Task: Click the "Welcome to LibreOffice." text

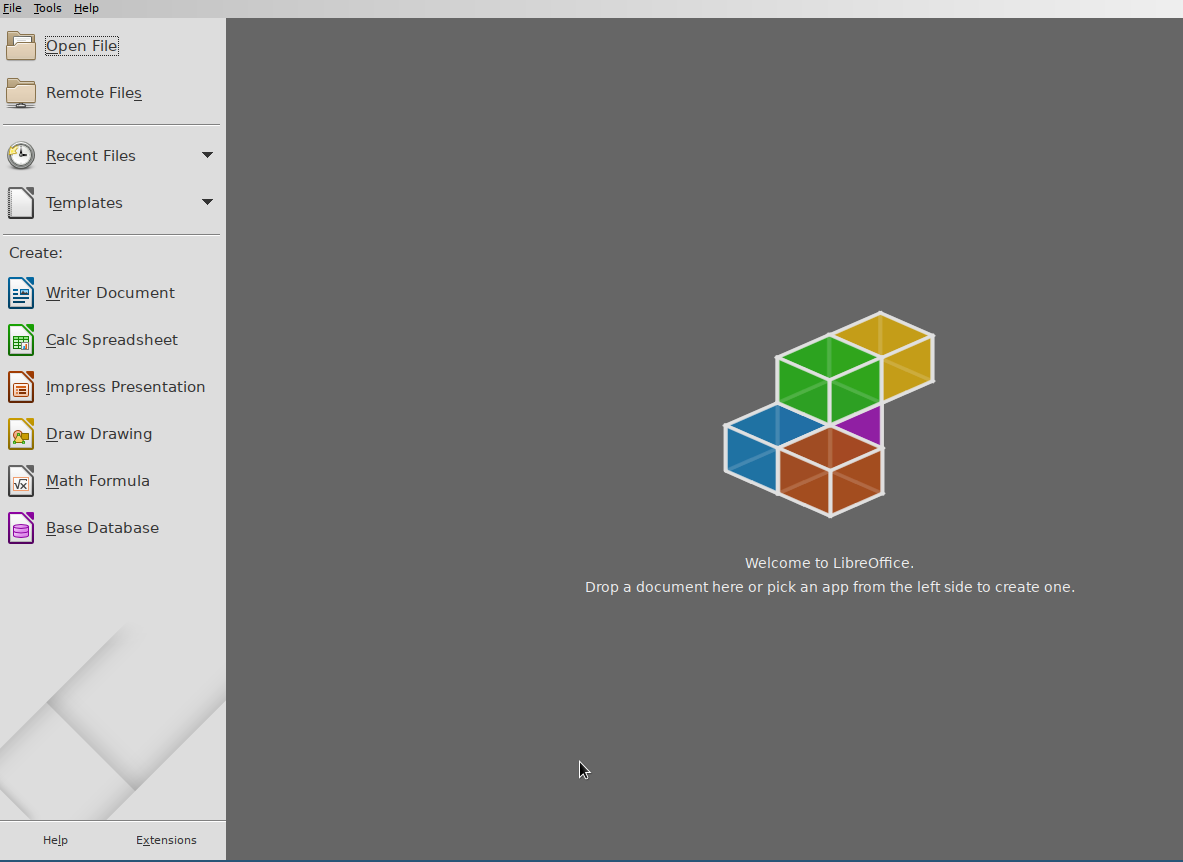Action: 829,563
